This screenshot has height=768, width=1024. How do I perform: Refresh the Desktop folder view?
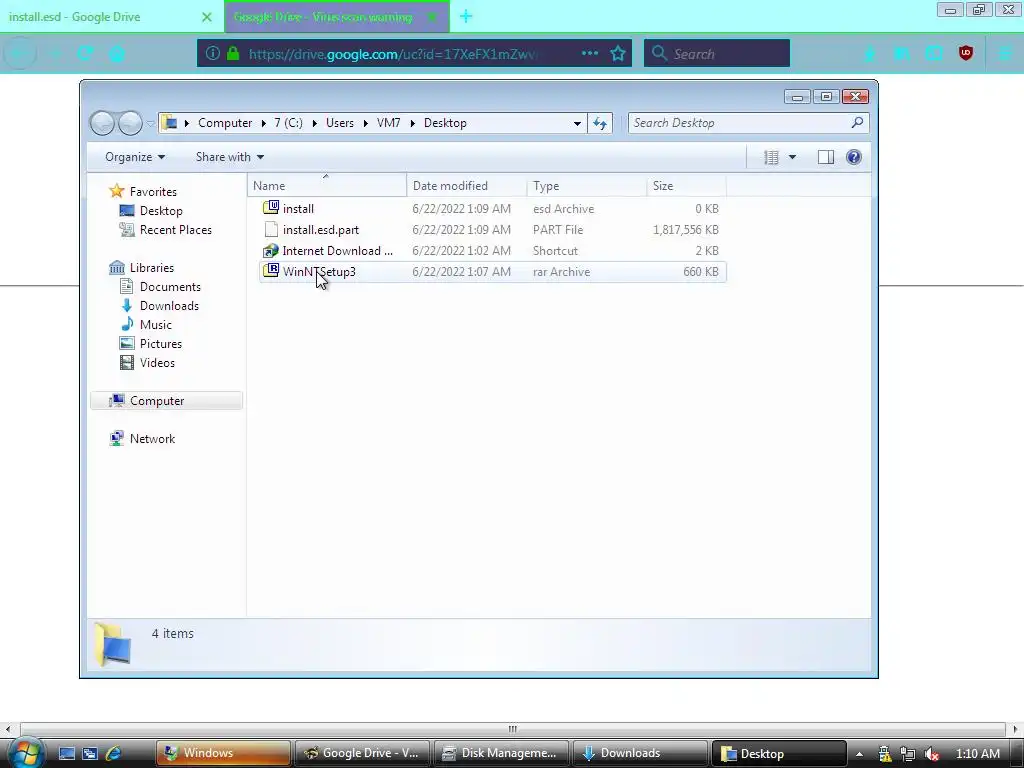coord(600,123)
